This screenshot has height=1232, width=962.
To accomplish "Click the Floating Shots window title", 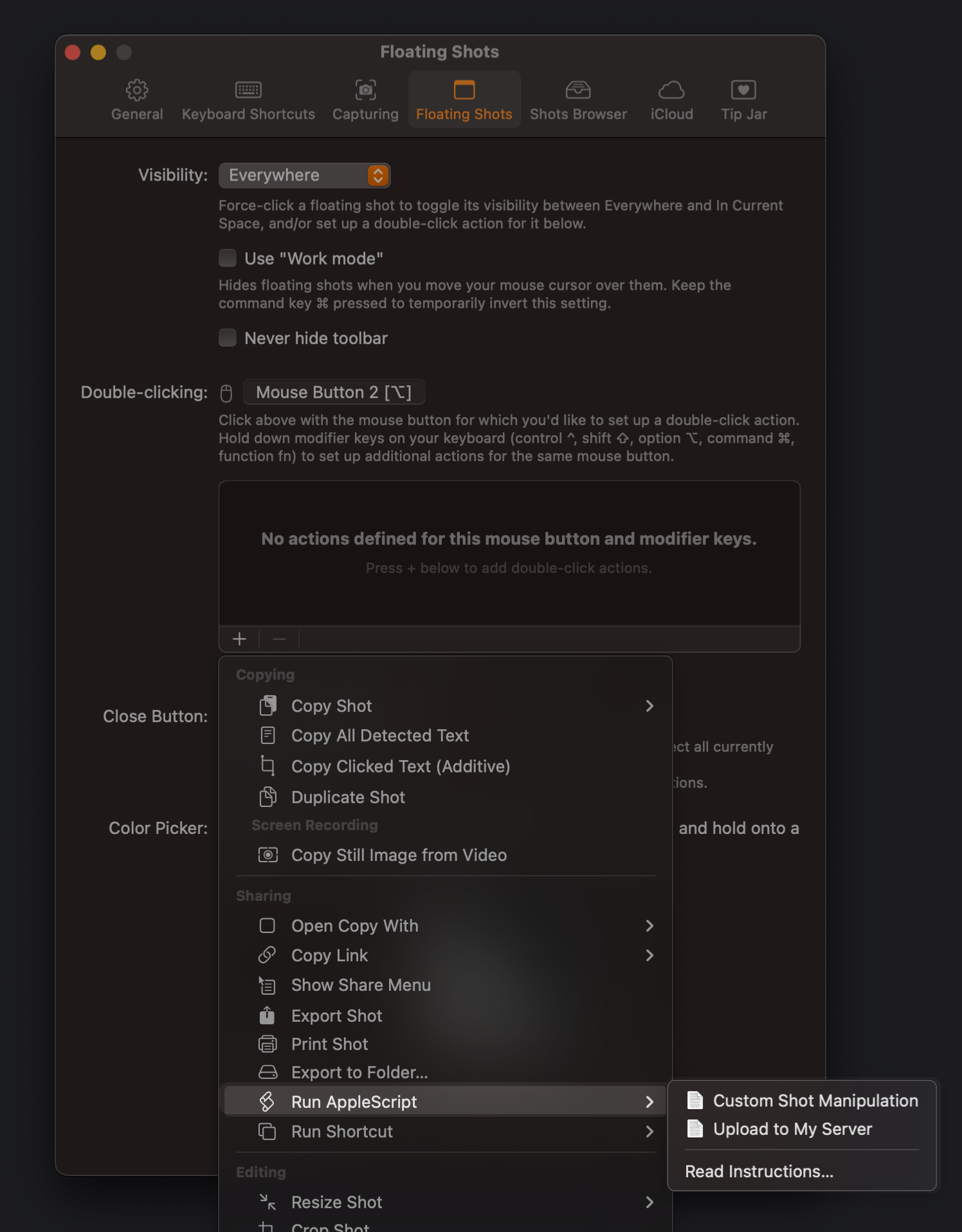I will (440, 51).
